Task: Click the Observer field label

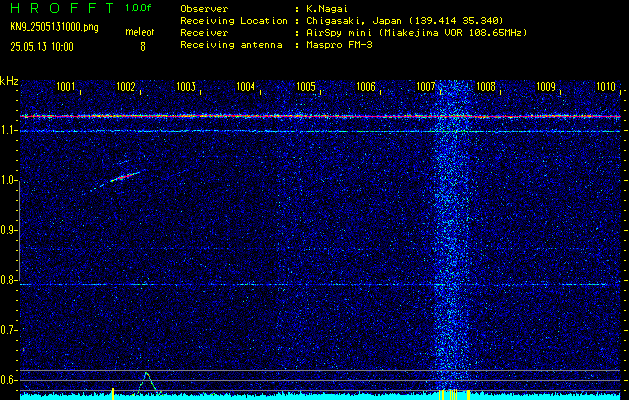Action: pos(204,8)
